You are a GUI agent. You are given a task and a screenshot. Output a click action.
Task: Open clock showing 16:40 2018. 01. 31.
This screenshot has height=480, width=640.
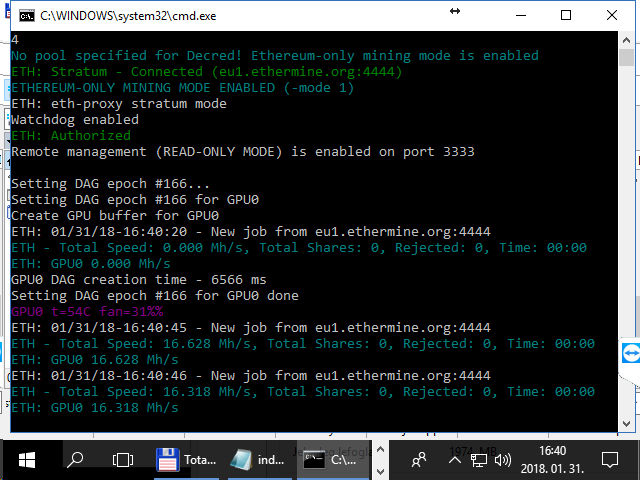point(553,460)
